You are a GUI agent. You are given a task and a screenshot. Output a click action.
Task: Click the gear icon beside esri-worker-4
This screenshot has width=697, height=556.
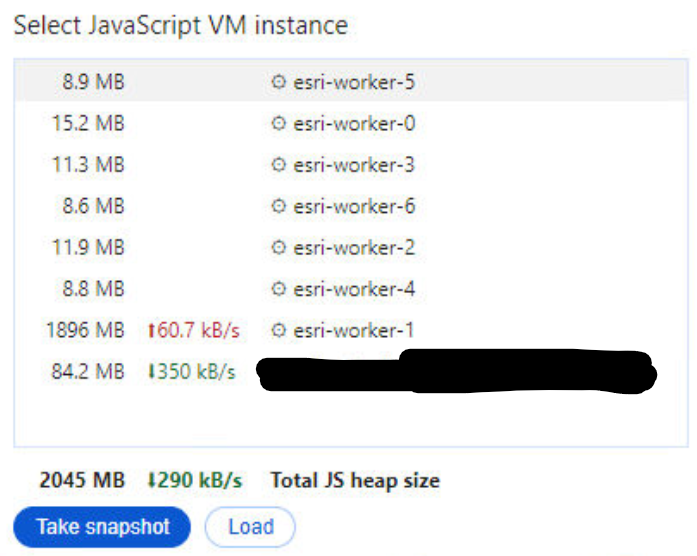278,290
